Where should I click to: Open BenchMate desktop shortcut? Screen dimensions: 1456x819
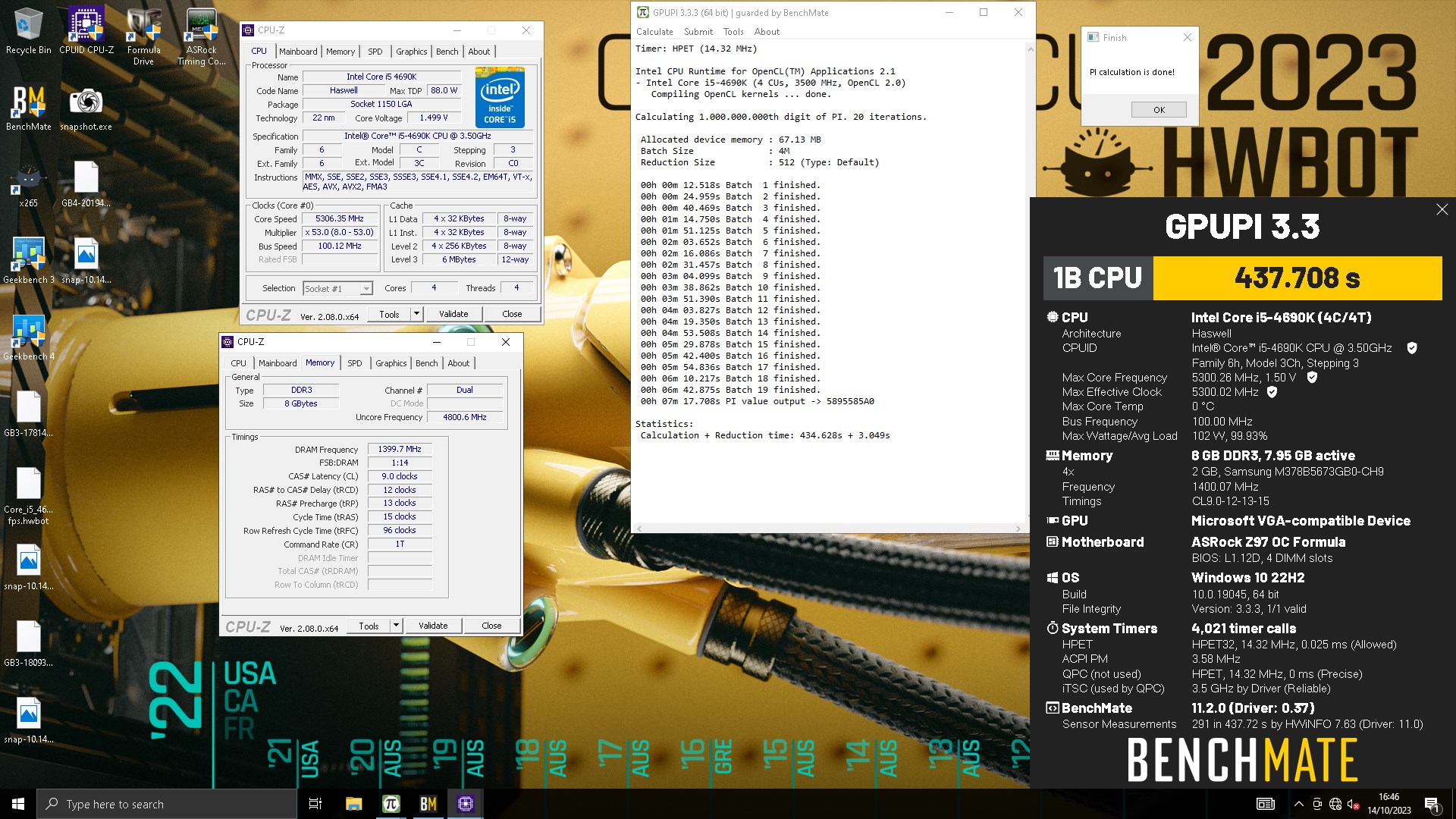click(x=28, y=108)
